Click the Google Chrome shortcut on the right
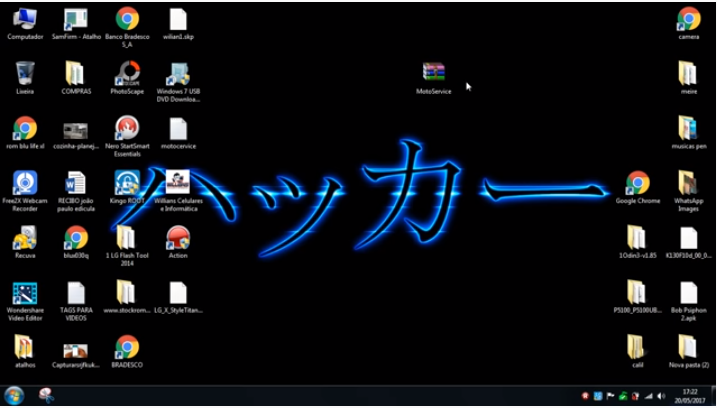 coord(637,183)
